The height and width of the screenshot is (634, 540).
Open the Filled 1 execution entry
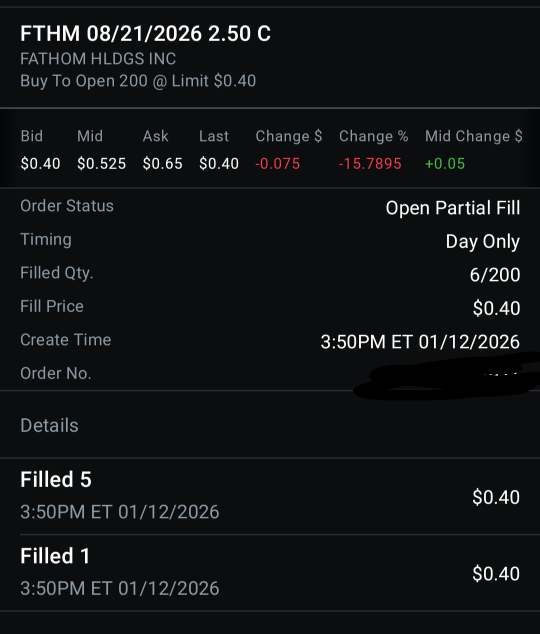coord(270,573)
